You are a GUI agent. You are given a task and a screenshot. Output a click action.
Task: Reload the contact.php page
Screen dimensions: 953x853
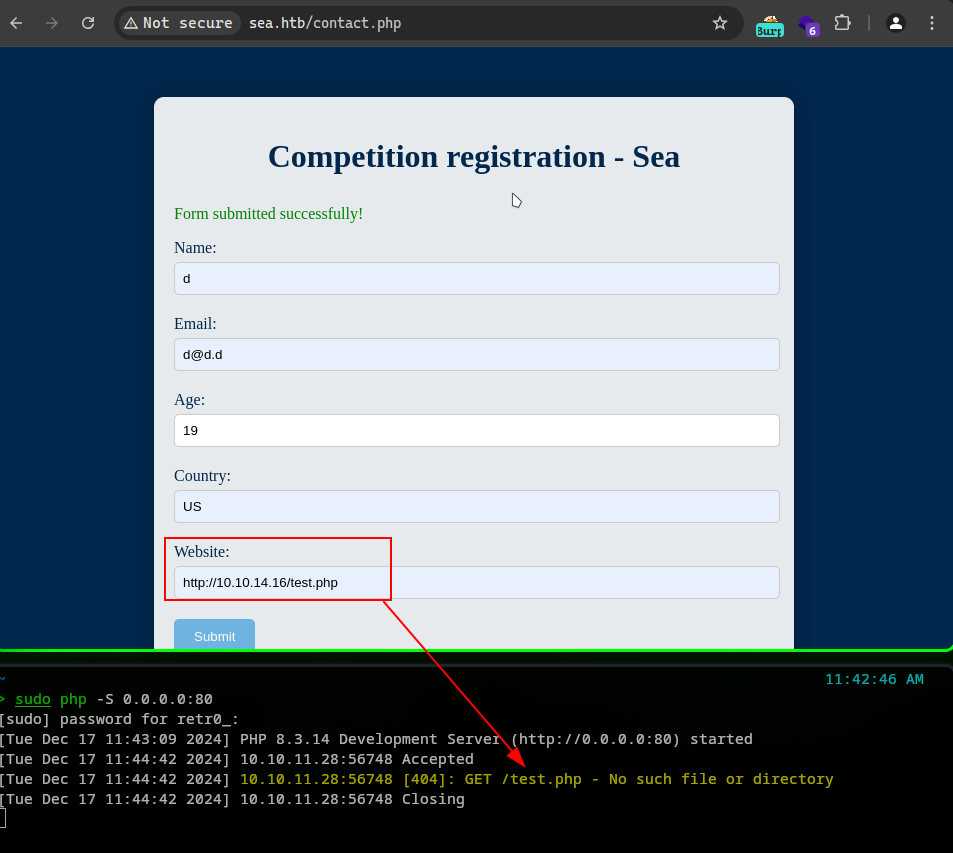88,23
